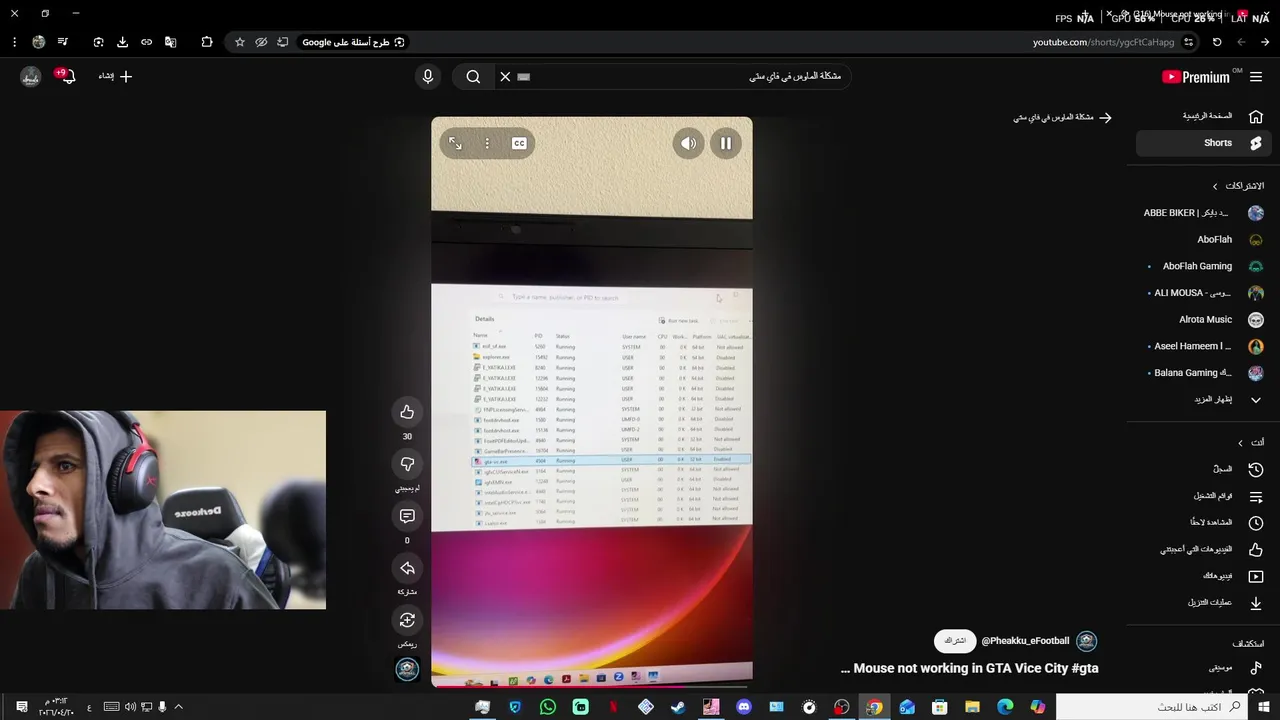This screenshot has width=1280, height=720.
Task: Open the browser downloads icon
Action: coord(122,42)
